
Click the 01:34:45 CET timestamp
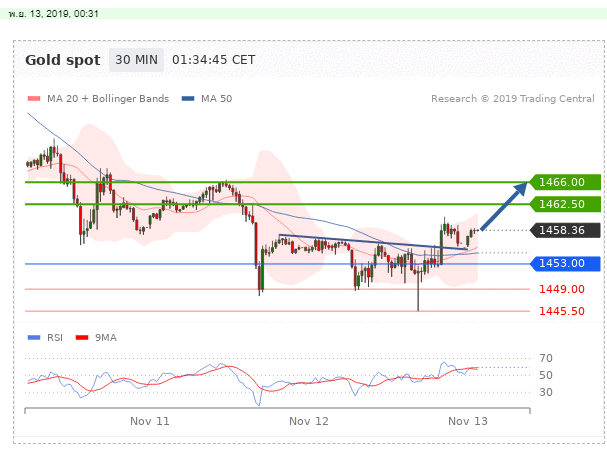(x=214, y=60)
